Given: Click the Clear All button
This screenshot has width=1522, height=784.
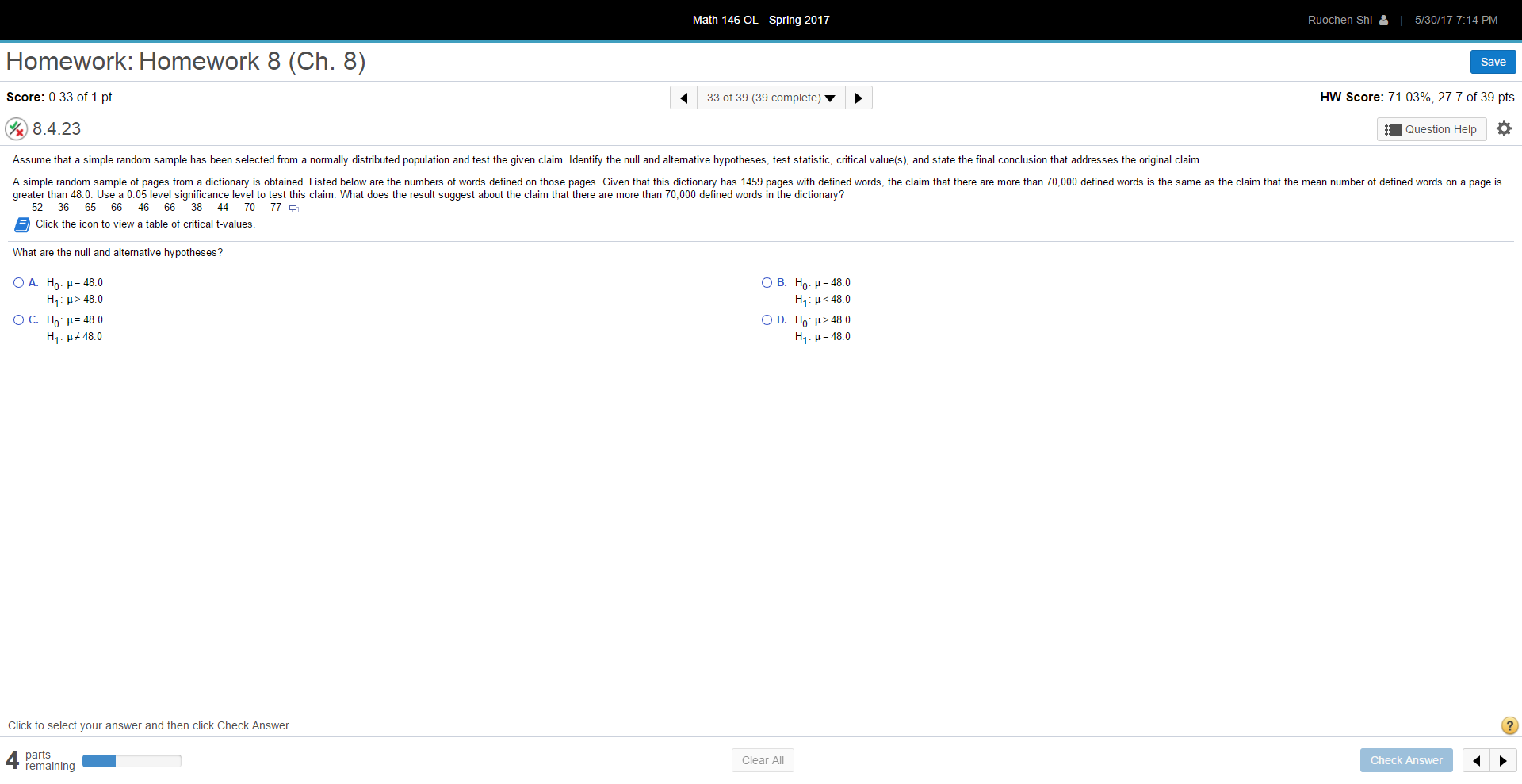Looking at the screenshot, I should 762,759.
